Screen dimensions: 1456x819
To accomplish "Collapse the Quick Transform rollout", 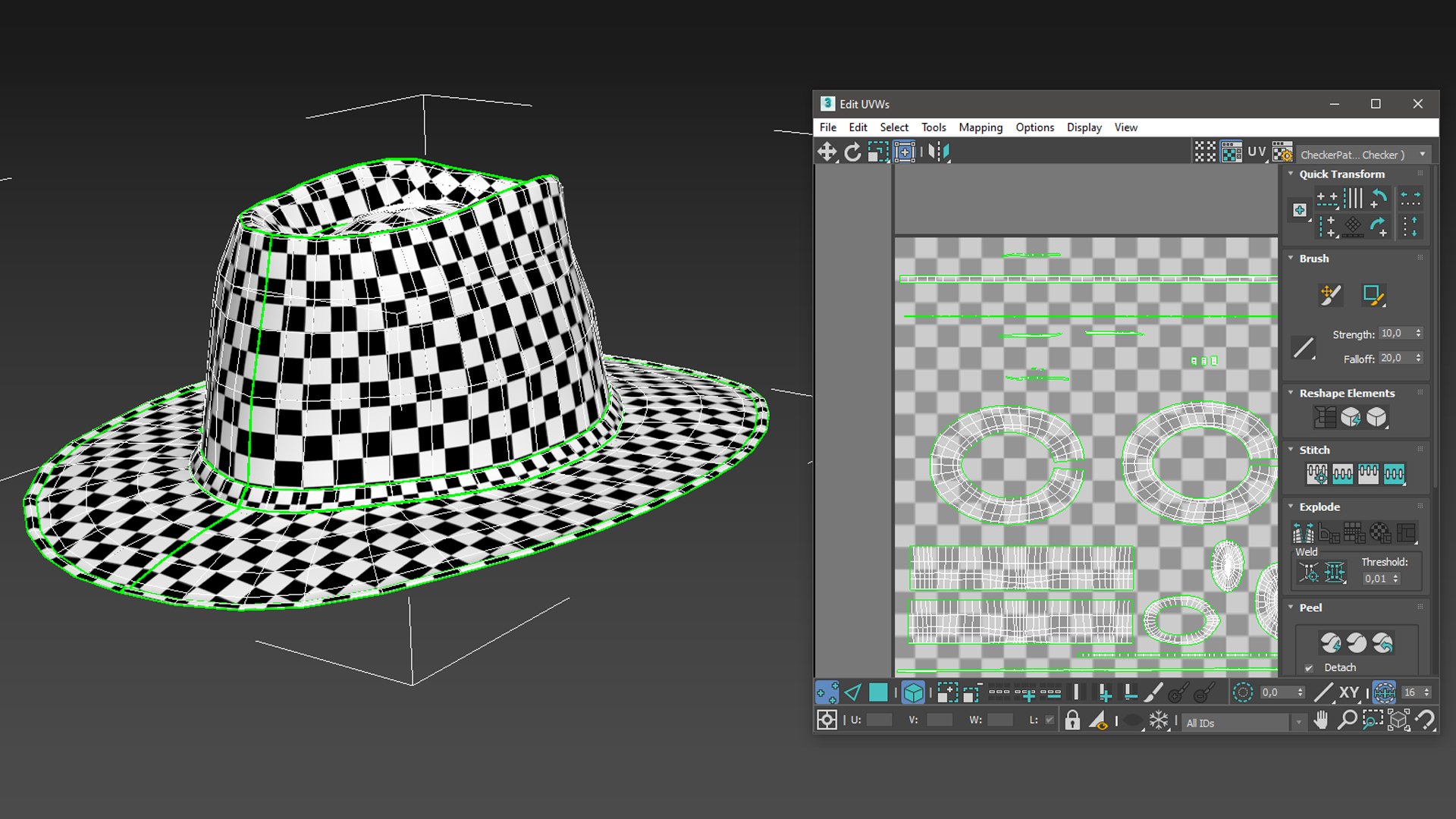I will pos(1291,174).
